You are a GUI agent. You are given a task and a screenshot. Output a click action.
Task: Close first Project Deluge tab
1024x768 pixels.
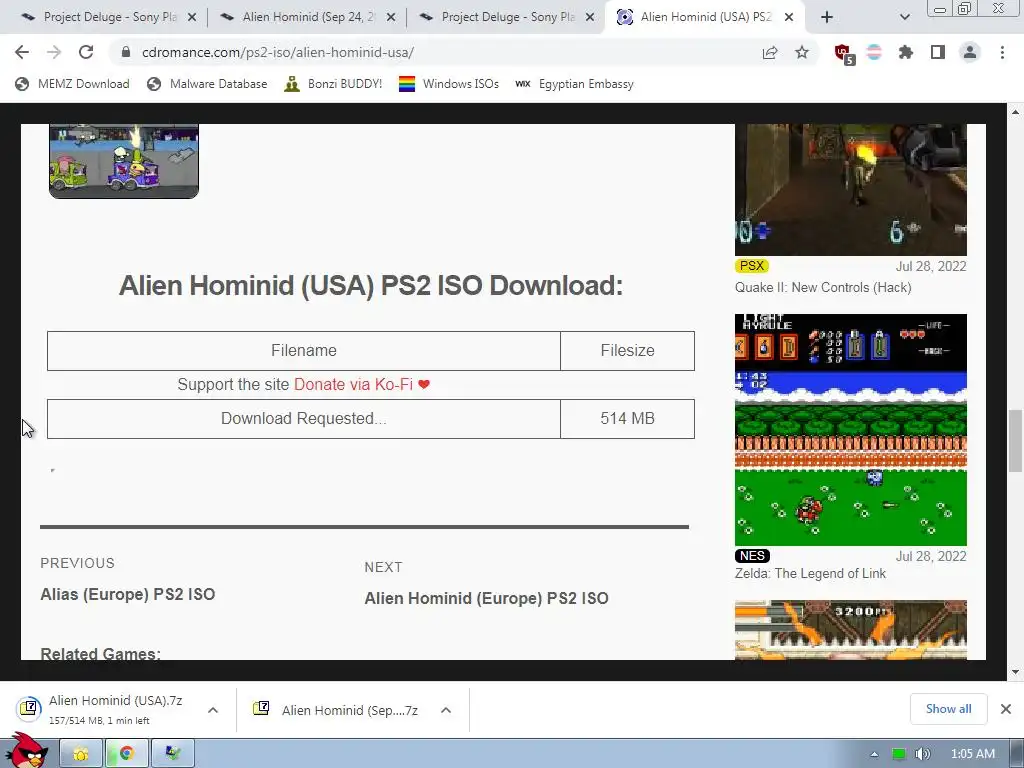coord(192,17)
